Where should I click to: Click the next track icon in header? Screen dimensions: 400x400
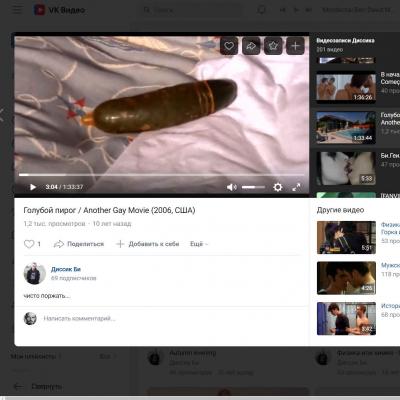(x=309, y=10)
